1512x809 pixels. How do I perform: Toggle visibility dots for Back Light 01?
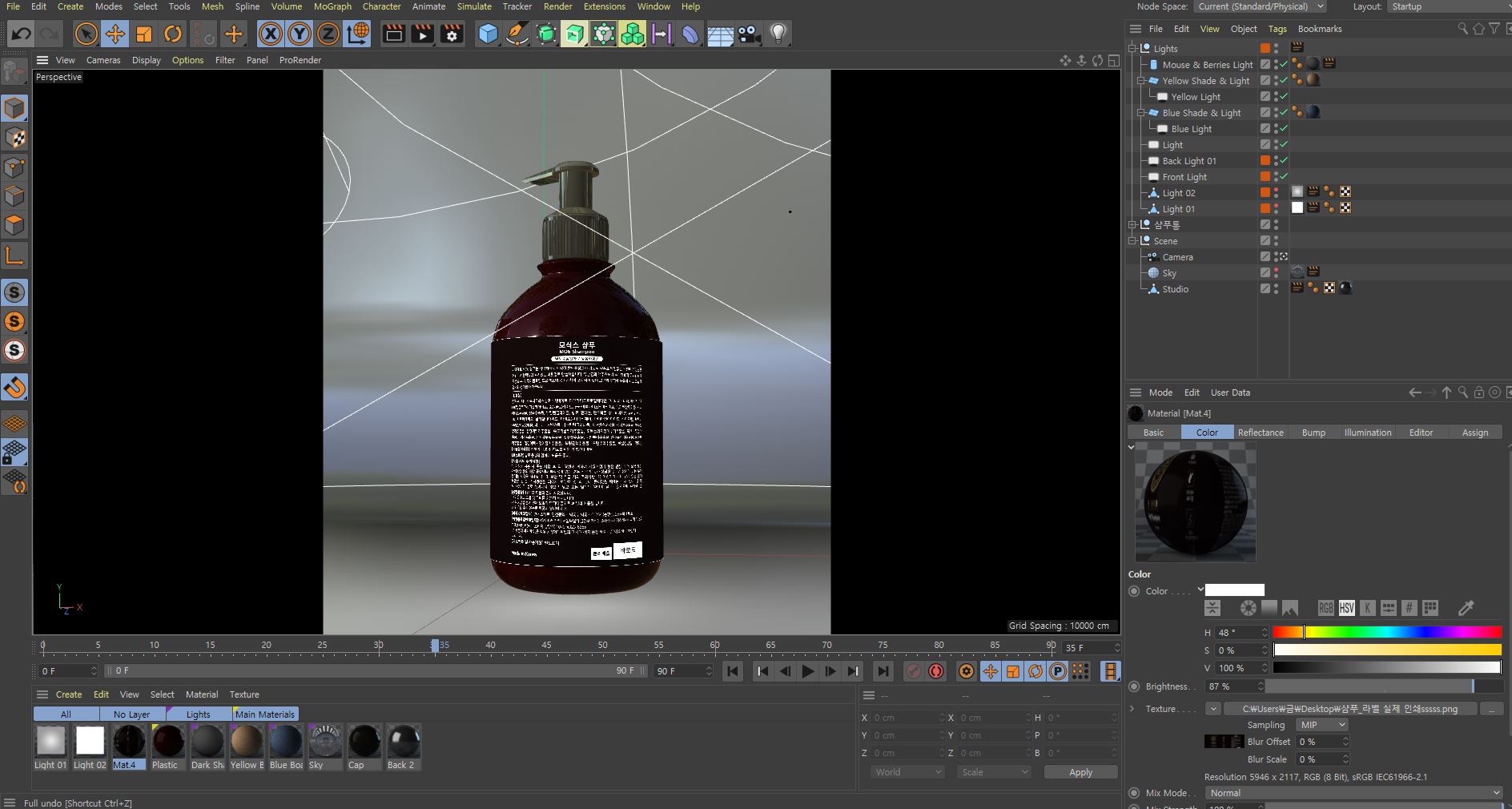[1276, 161]
